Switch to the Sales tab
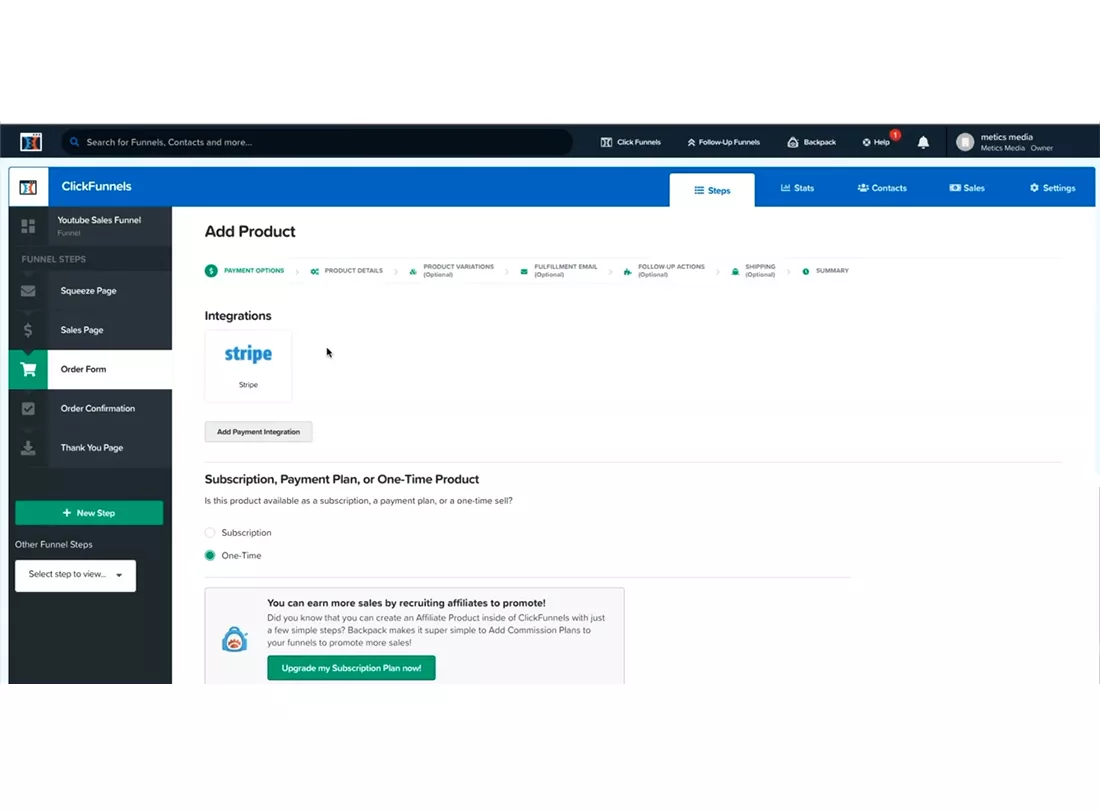 (967, 188)
